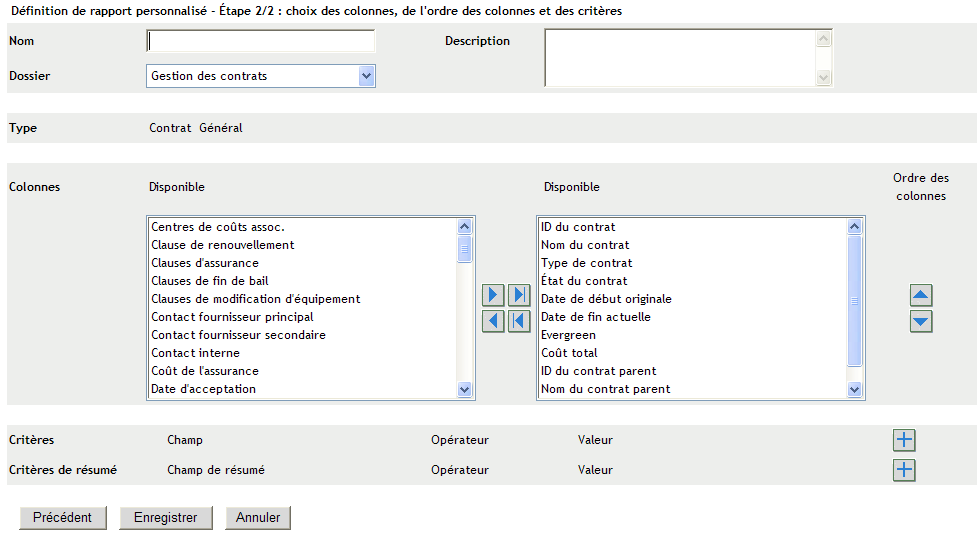Select 'Date de début originale' item
Viewport: 977px width, 533px height.
click(693, 299)
